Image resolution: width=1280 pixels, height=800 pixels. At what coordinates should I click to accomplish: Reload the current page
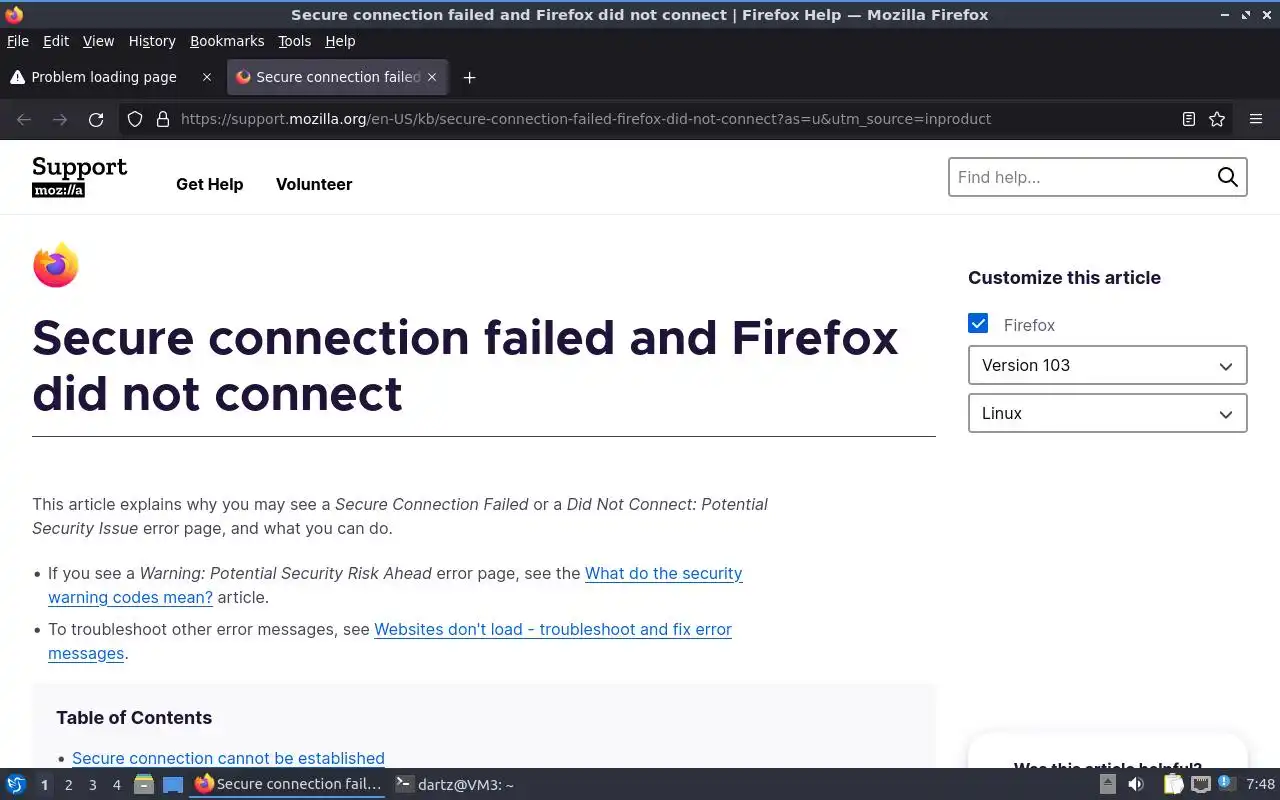96,119
